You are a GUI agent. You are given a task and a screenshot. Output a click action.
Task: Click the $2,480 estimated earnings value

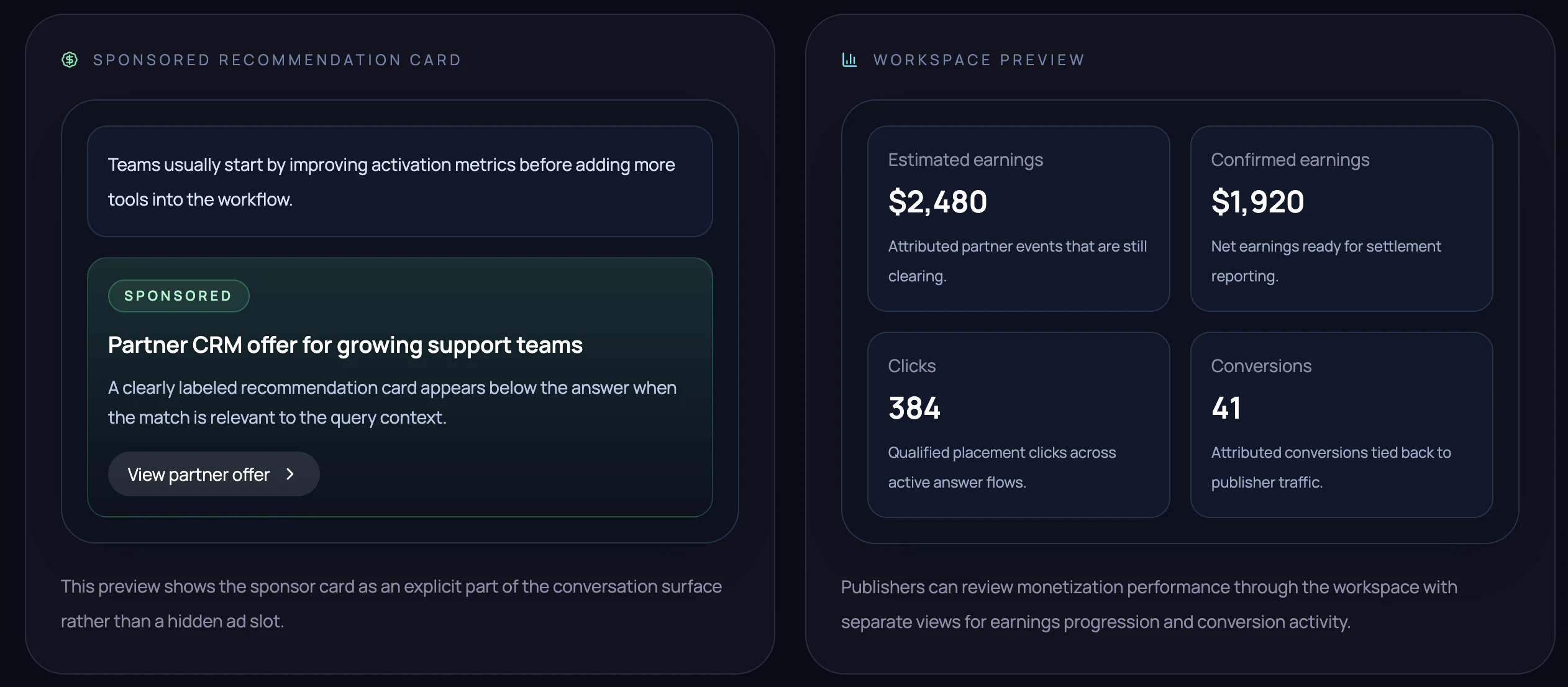[937, 202]
